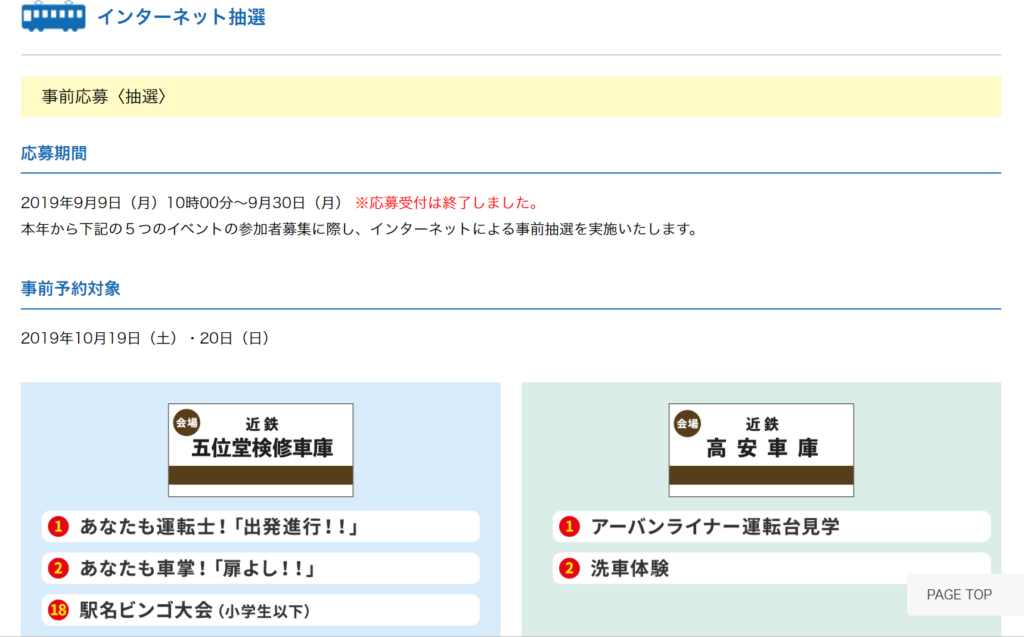Click red number 1 beside あなたも運転士

(x=58, y=527)
